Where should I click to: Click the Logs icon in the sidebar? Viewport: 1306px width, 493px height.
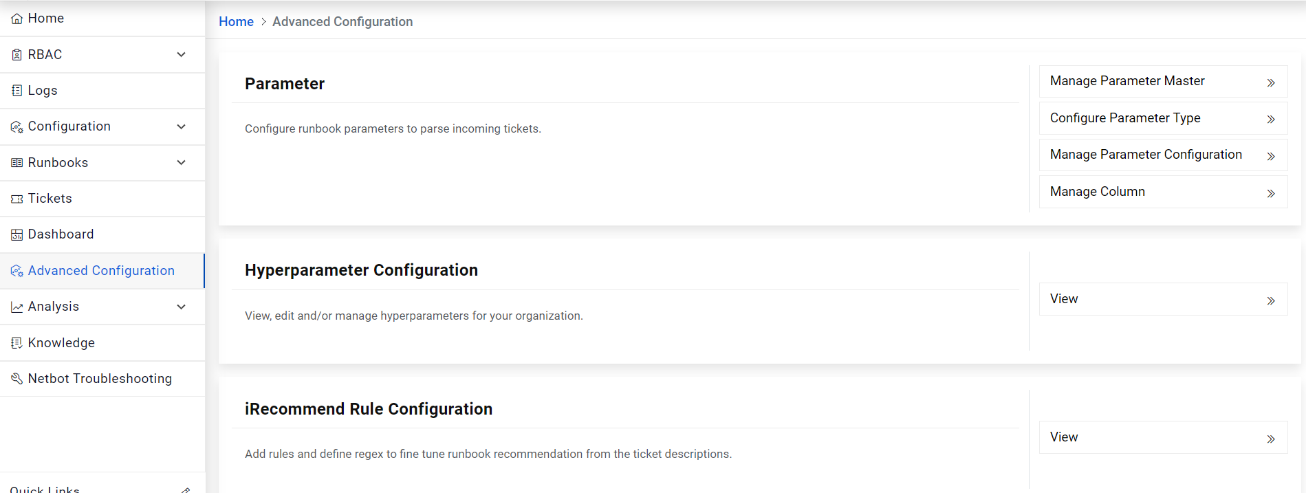point(17,91)
